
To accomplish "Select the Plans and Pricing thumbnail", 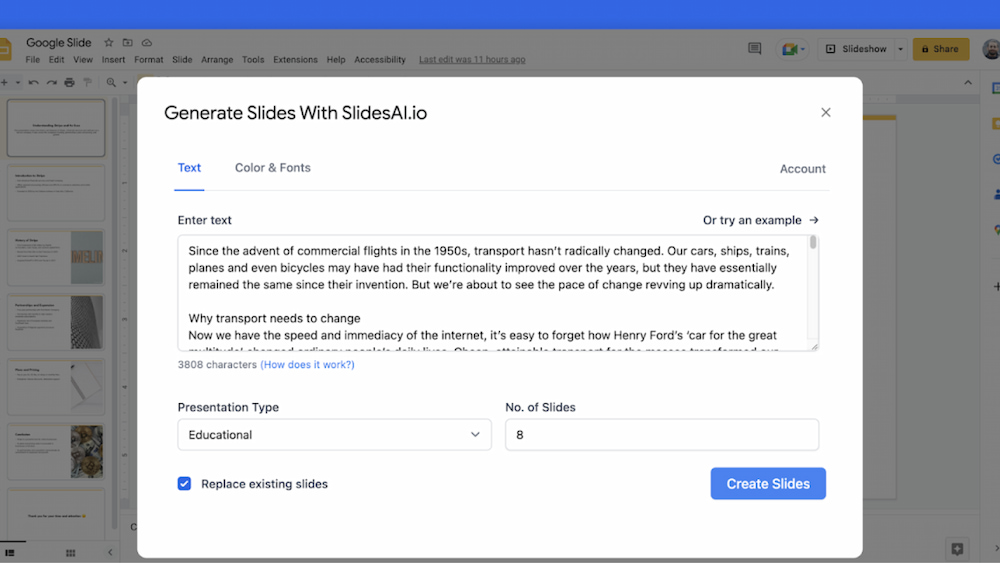I will 56,387.
